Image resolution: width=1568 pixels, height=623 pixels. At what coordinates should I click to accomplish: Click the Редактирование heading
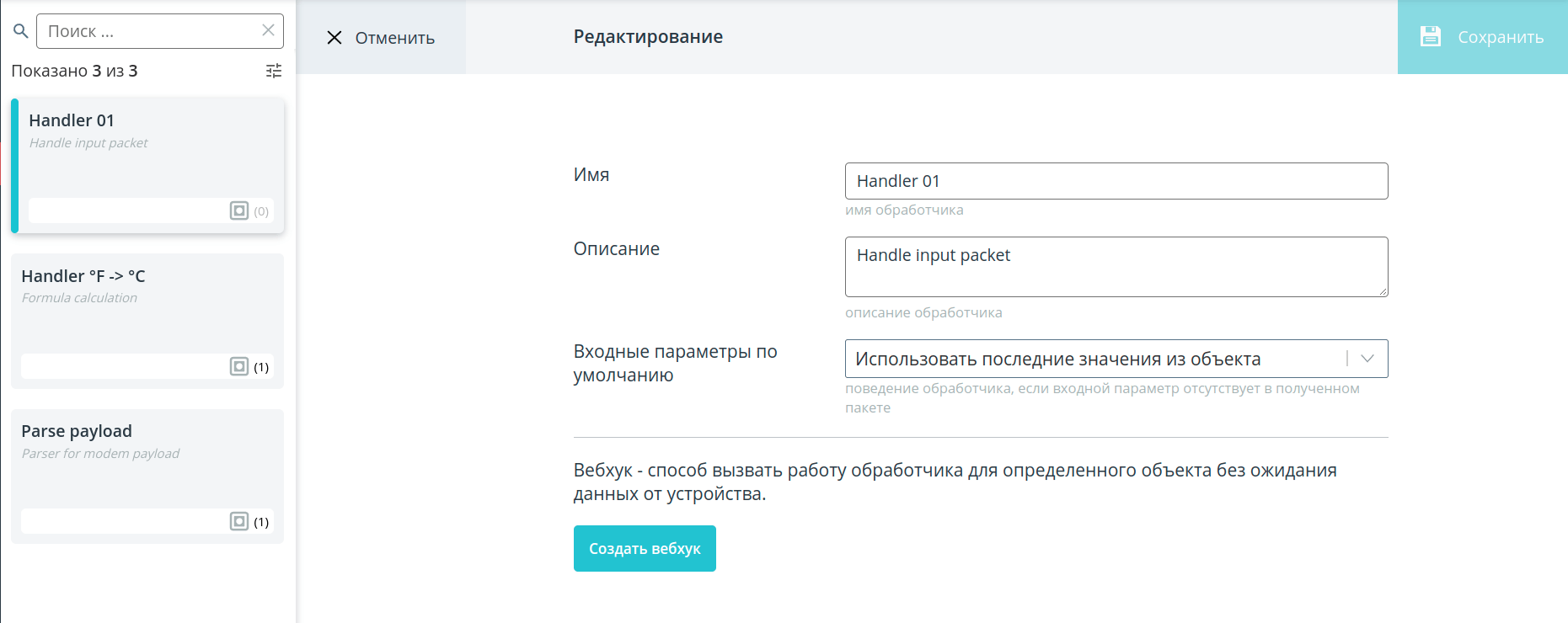(648, 36)
